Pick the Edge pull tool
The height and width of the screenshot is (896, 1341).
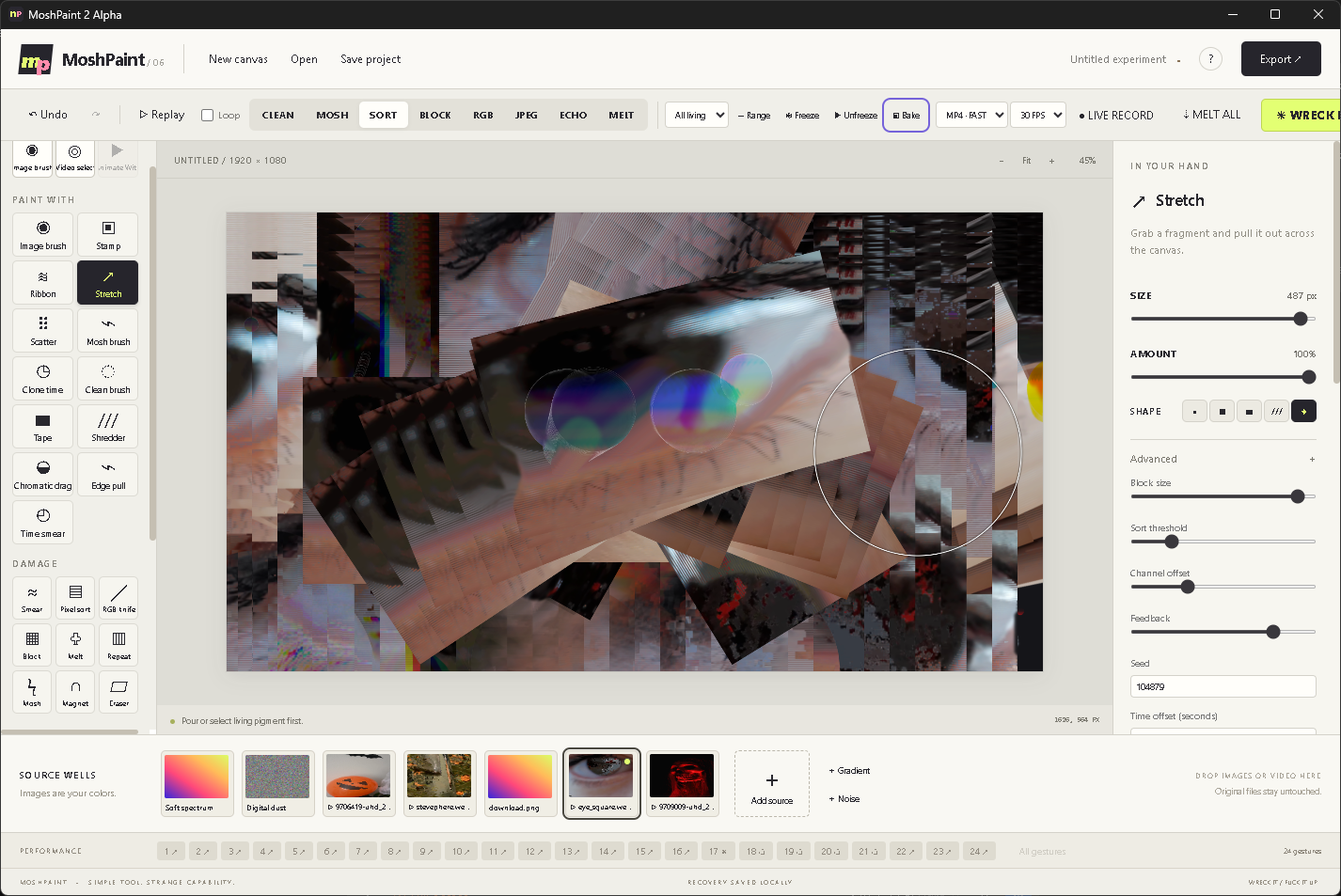pyautogui.click(x=108, y=475)
